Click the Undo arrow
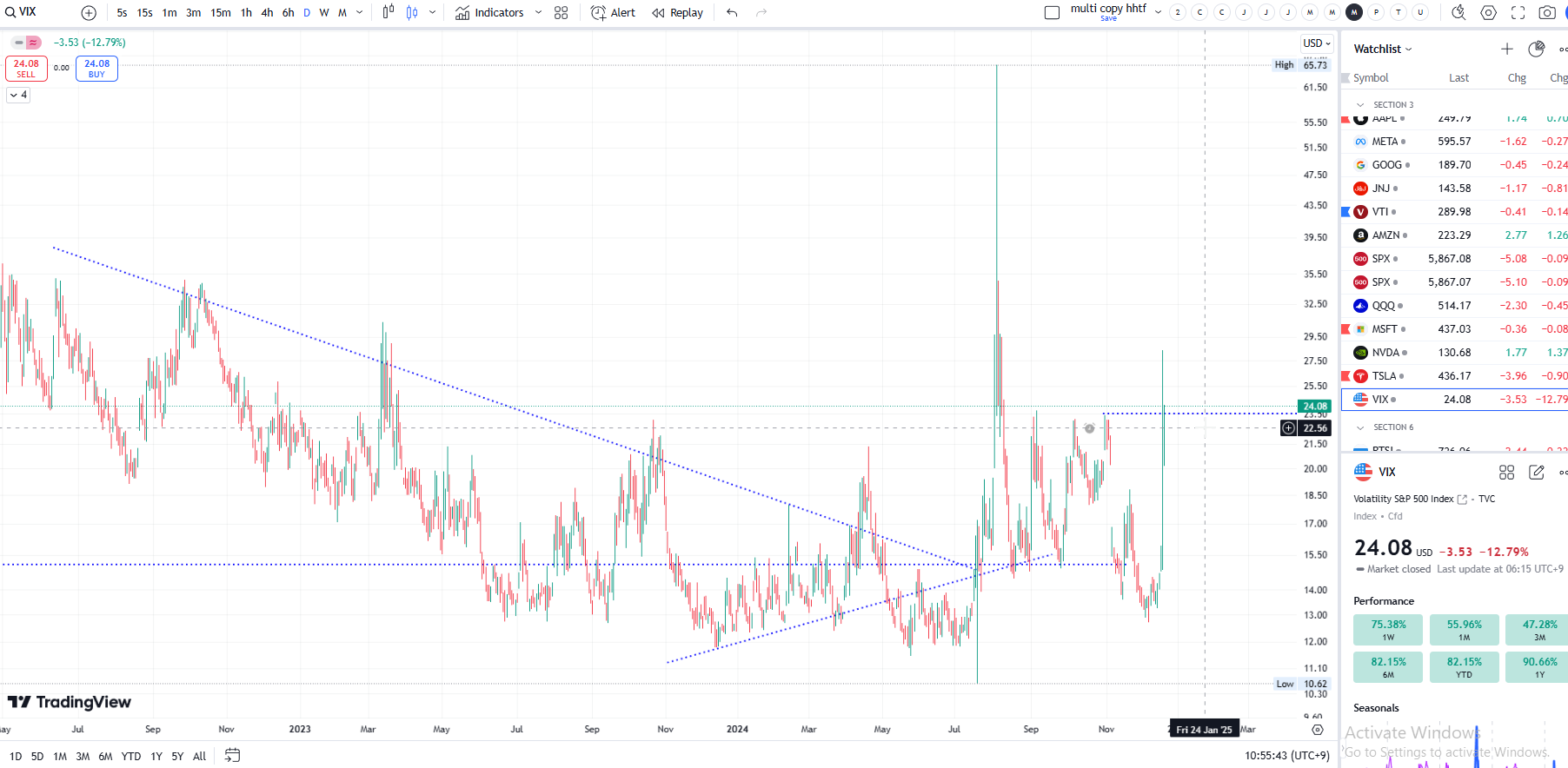This screenshot has width=1568, height=768. point(732,13)
